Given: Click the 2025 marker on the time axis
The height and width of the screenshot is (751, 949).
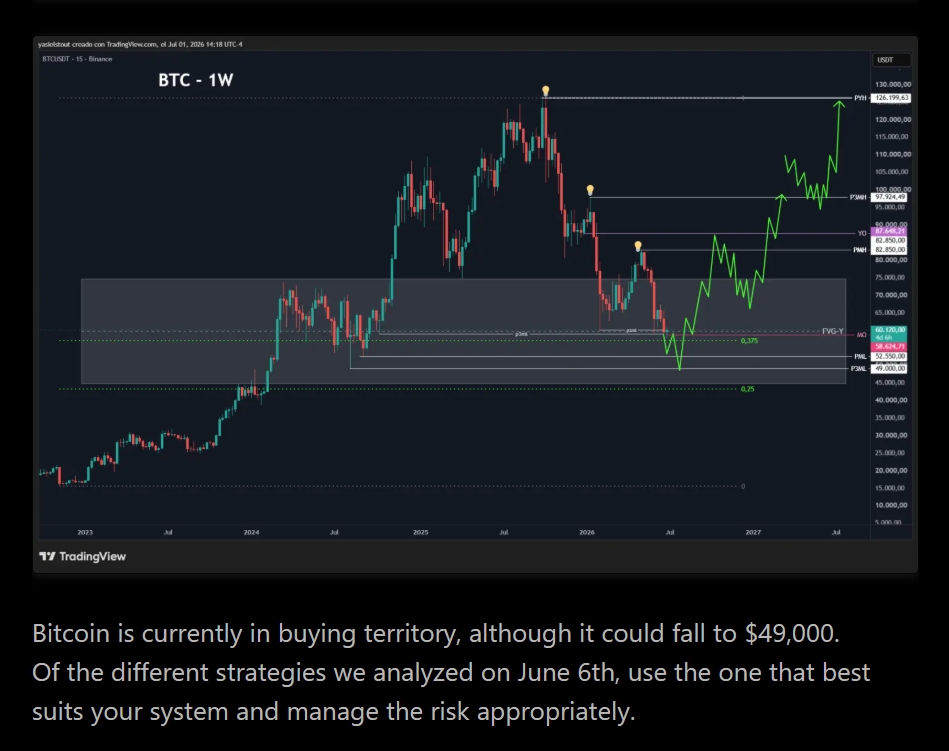Looking at the screenshot, I should pyautogui.click(x=421, y=532).
